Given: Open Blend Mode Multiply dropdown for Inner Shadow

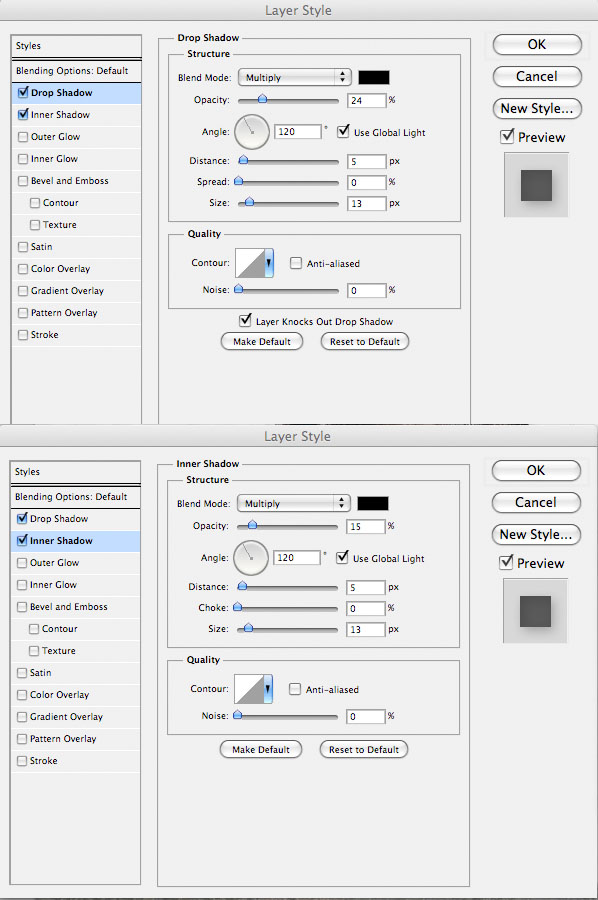Looking at the screenshot, I should 293,503.
